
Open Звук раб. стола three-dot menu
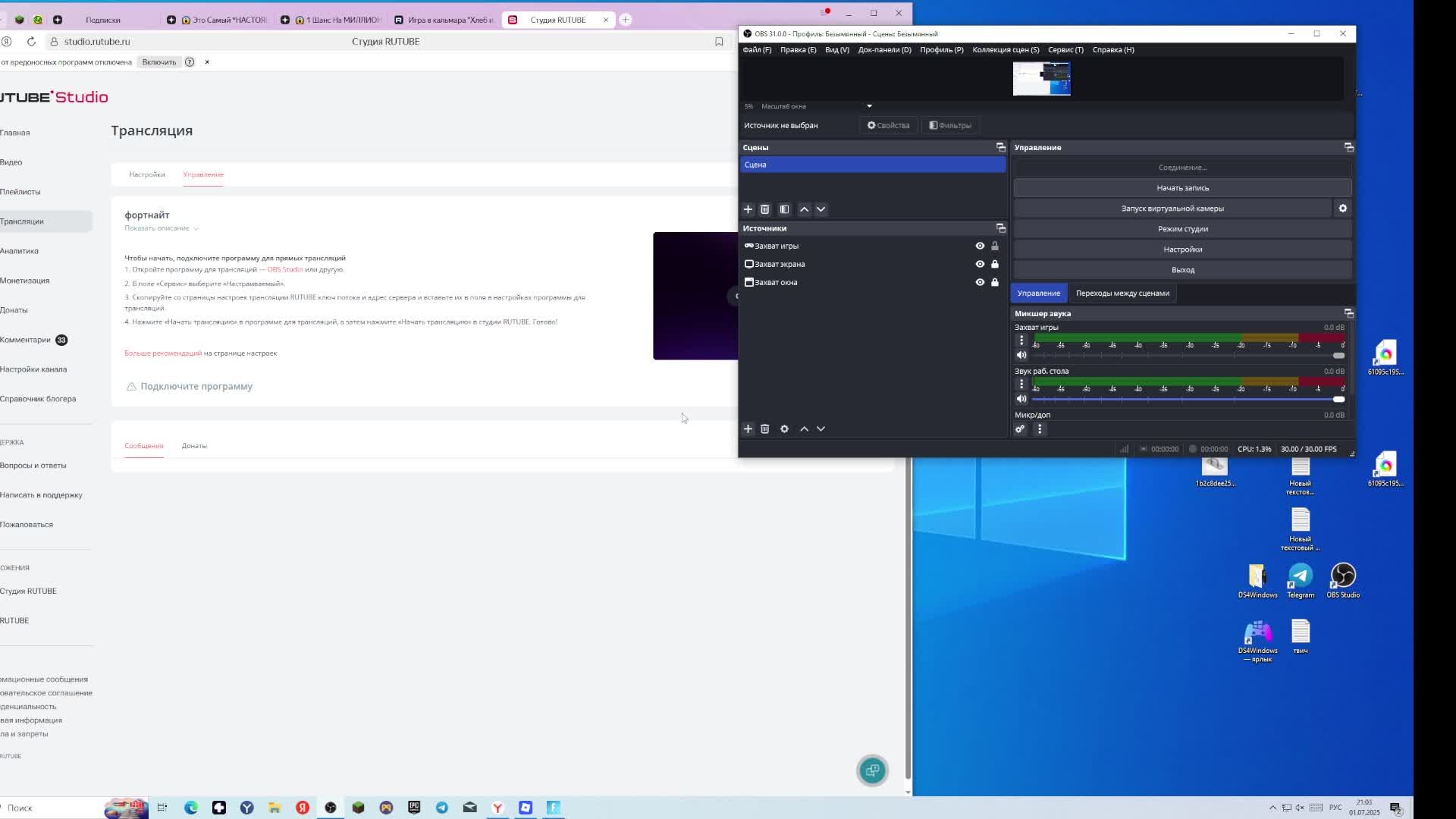click(x=1021, y=384)
